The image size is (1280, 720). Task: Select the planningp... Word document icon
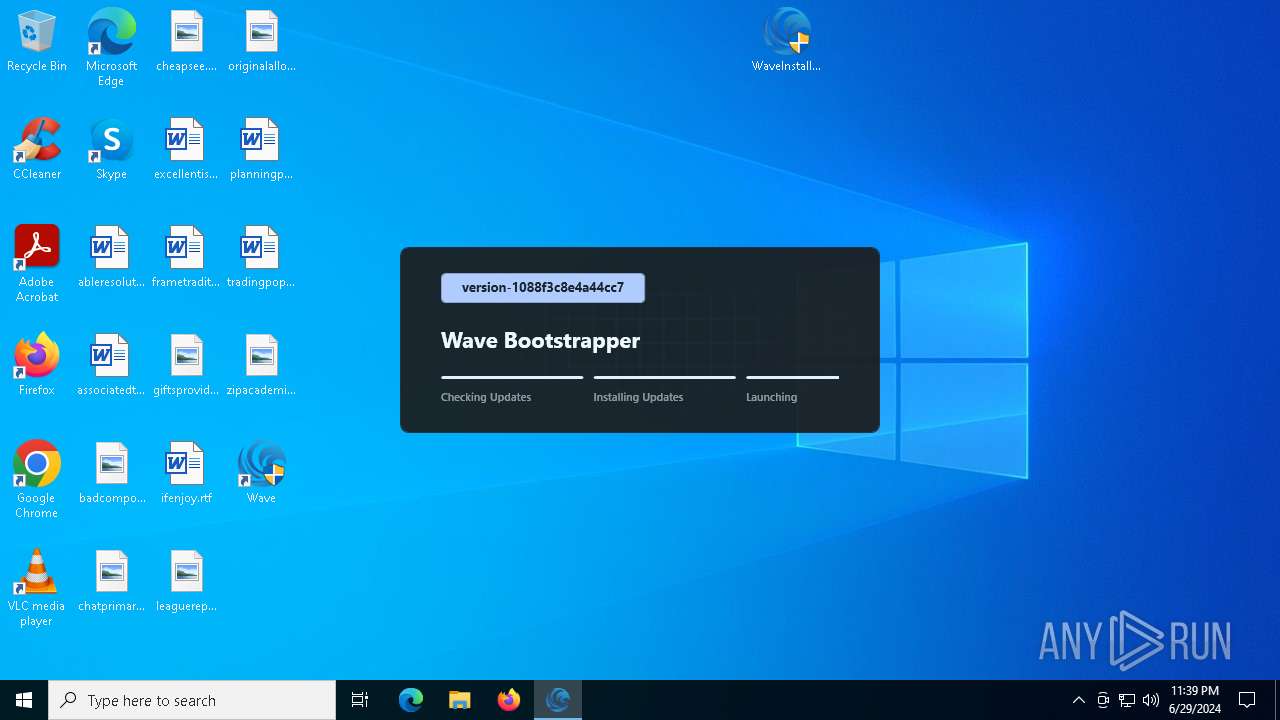tap(261, 149)
